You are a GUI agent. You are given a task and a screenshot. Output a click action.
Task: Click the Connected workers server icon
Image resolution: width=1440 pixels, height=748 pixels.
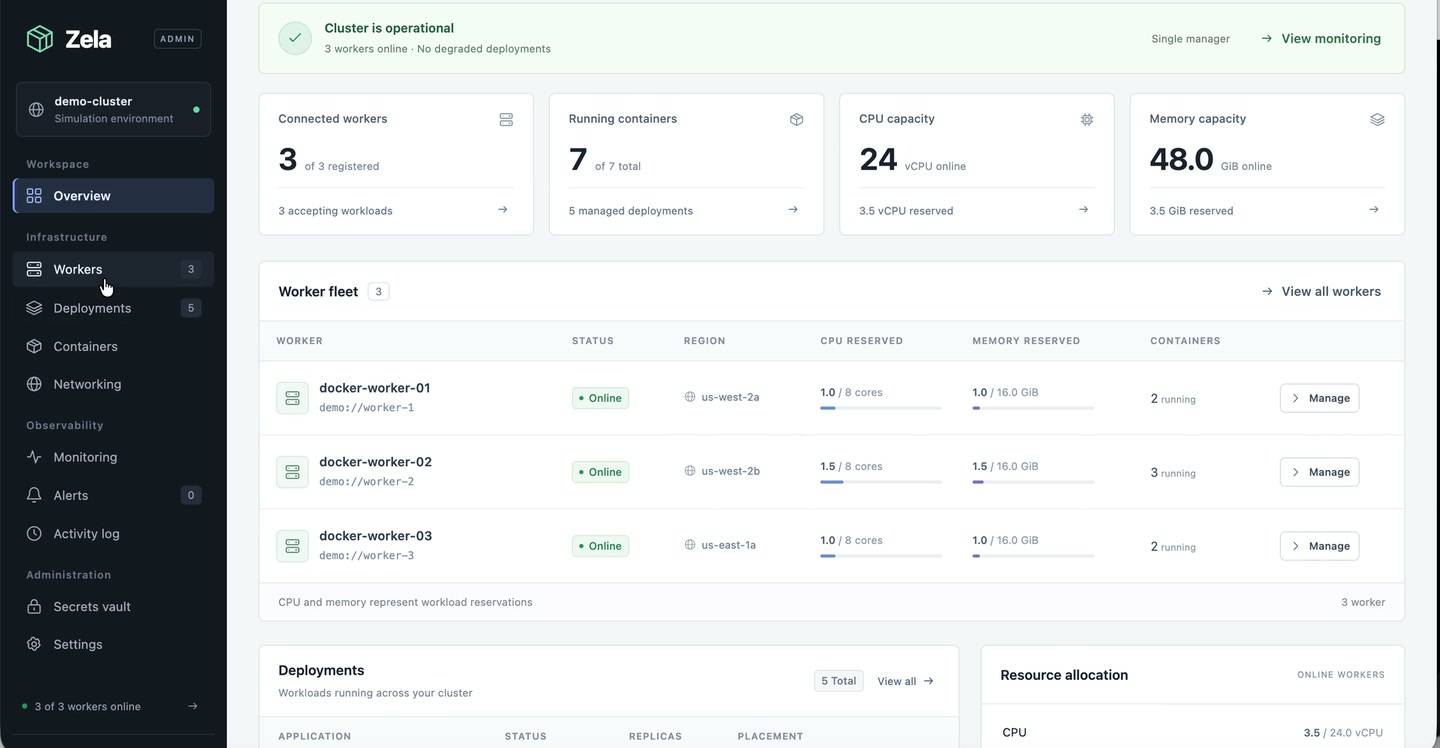506,119
